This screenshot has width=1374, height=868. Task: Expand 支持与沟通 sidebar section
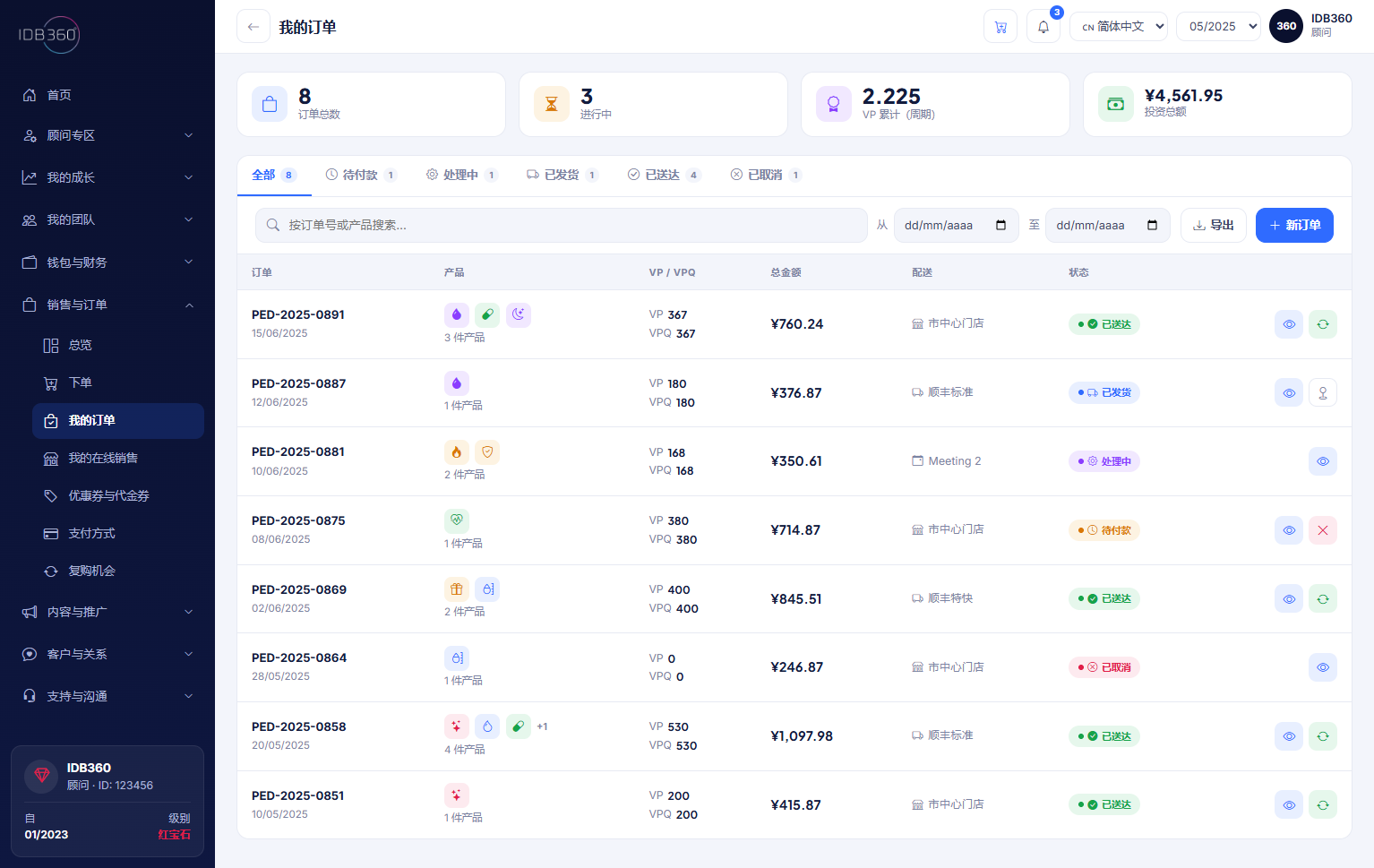pyautogui.click(x=107, y=696)
